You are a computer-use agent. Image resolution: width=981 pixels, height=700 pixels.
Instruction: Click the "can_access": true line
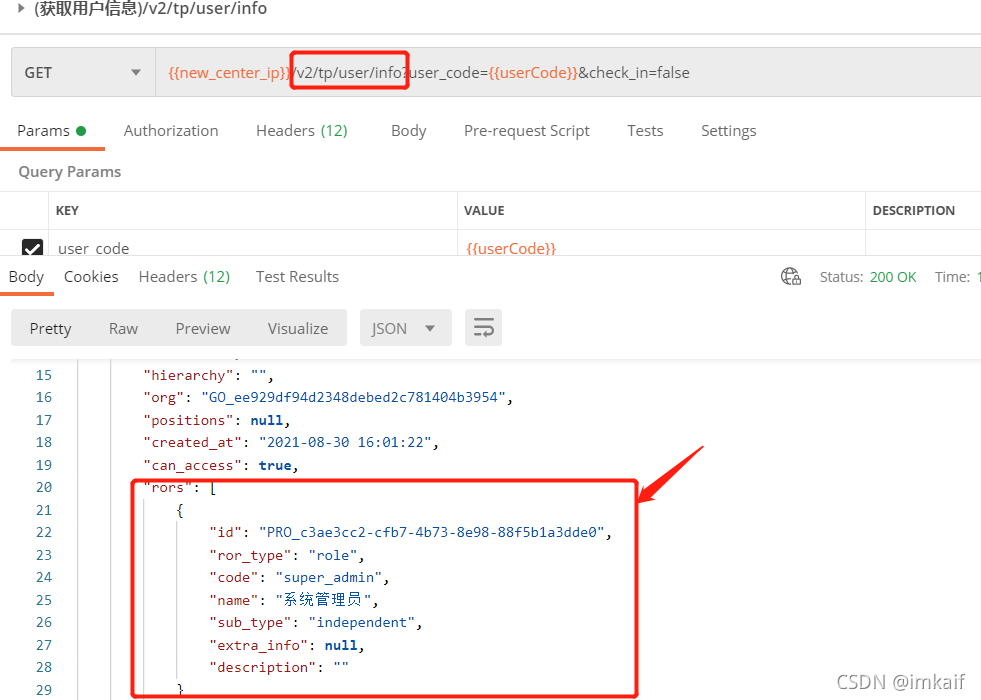point(221,465)
